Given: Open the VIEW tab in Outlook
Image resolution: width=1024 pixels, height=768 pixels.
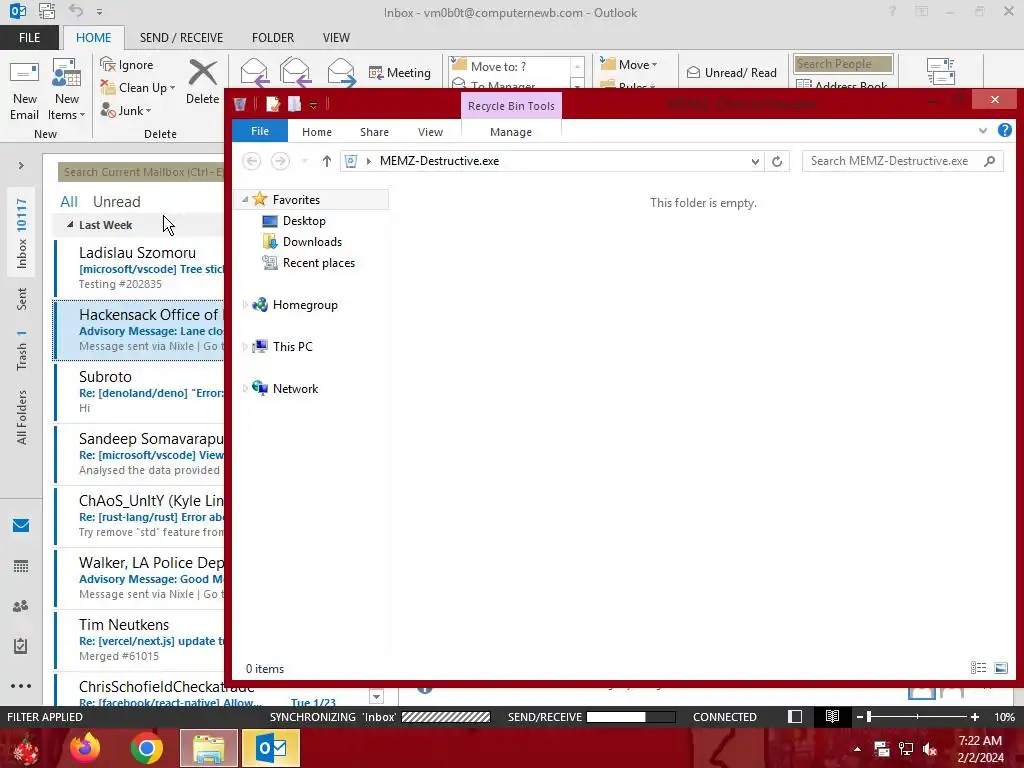Looking at the screenshot, I should pos(336,38).
